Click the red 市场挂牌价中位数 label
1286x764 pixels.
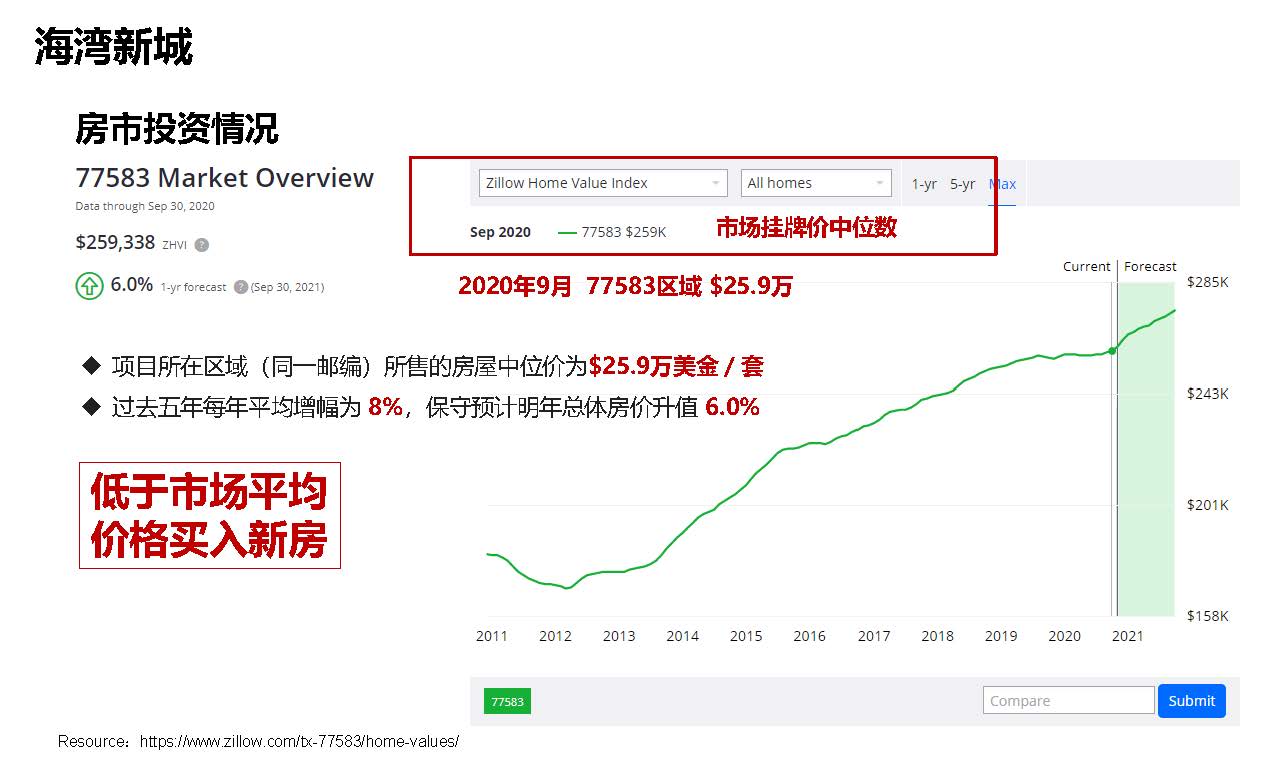tap(806, 228)
